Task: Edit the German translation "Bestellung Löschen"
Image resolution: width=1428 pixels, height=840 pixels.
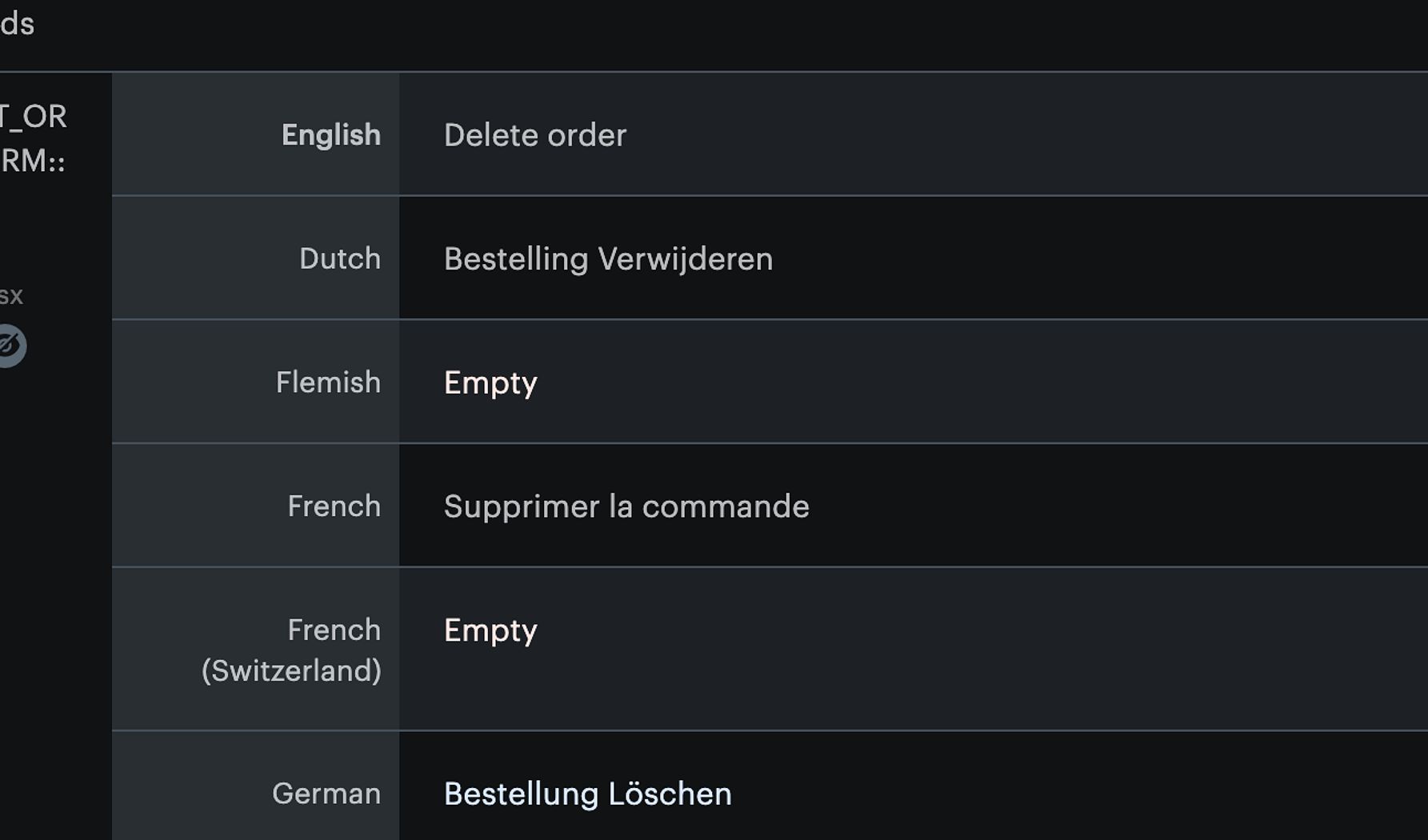Action: point(587,794)
